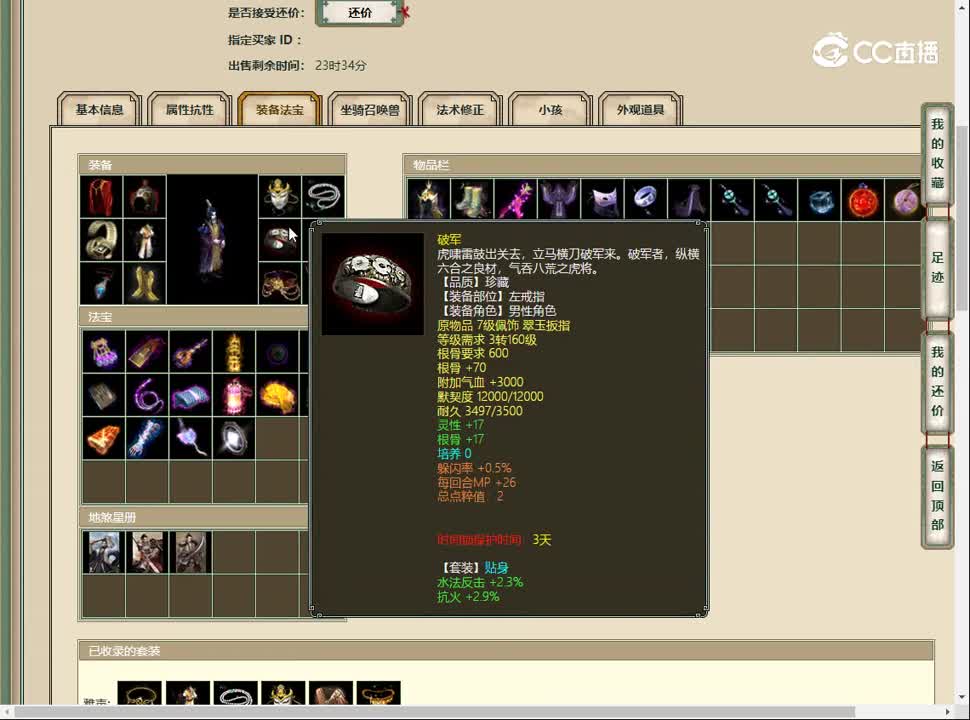Select the red cloak equipment slot
The image size is (970, 720).
[x=101, y=197]
